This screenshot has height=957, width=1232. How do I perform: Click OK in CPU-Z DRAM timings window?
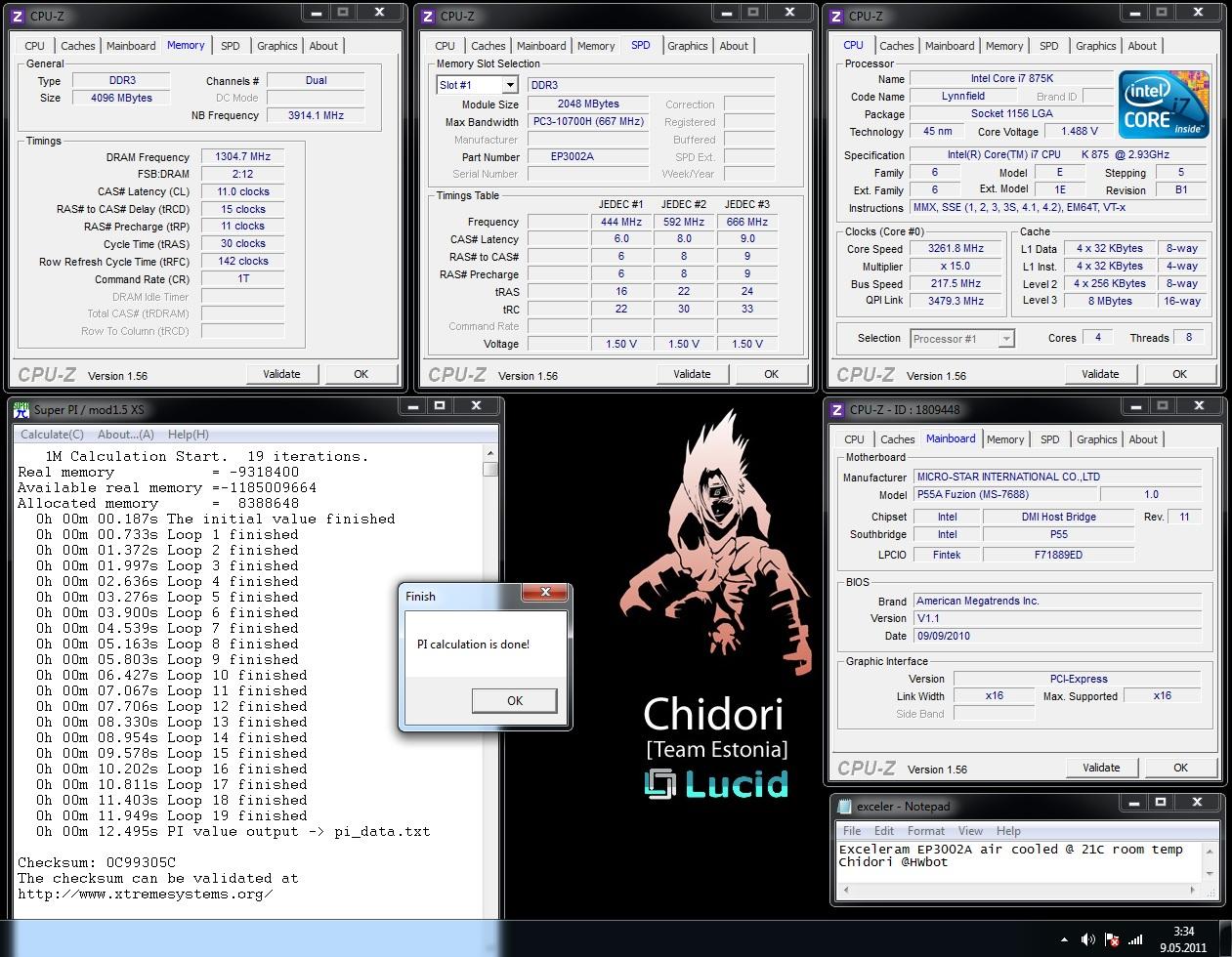pos(361,374)
